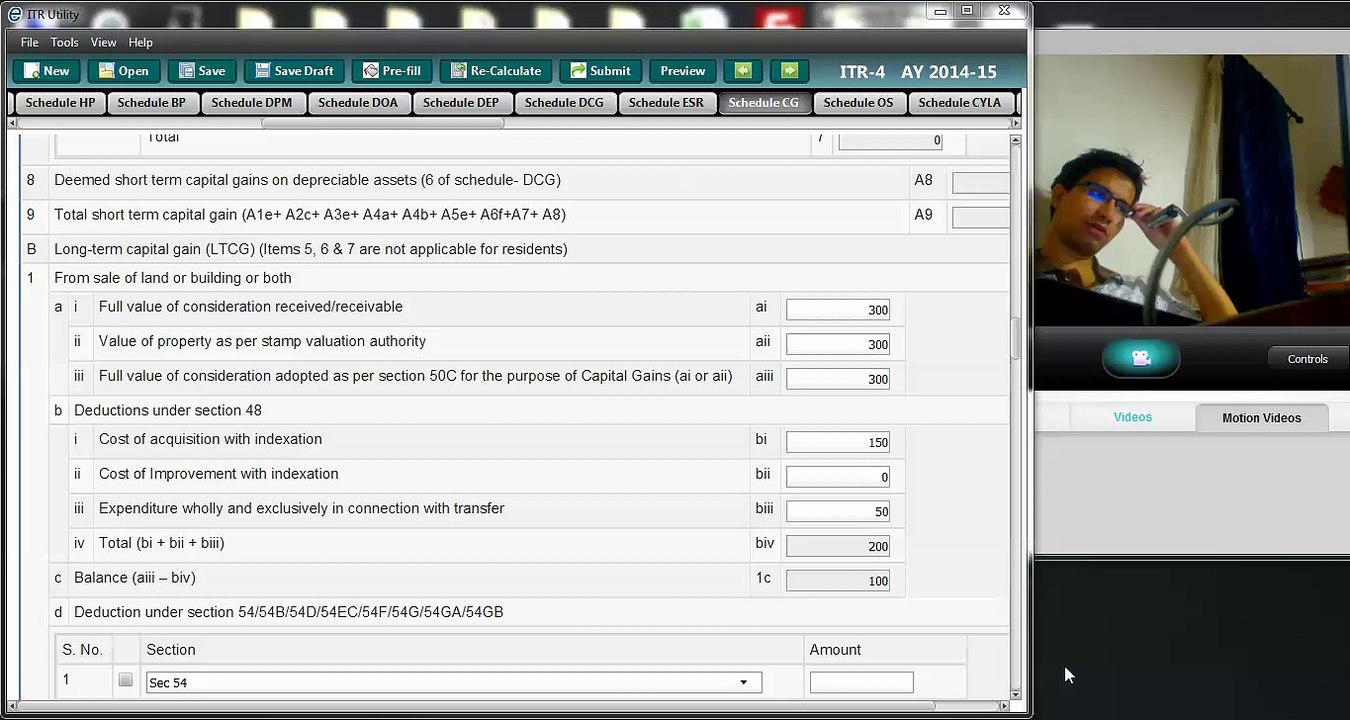Click the Save Draft button
Viewport: 1350px width, 720px height.
coord(294,71)
